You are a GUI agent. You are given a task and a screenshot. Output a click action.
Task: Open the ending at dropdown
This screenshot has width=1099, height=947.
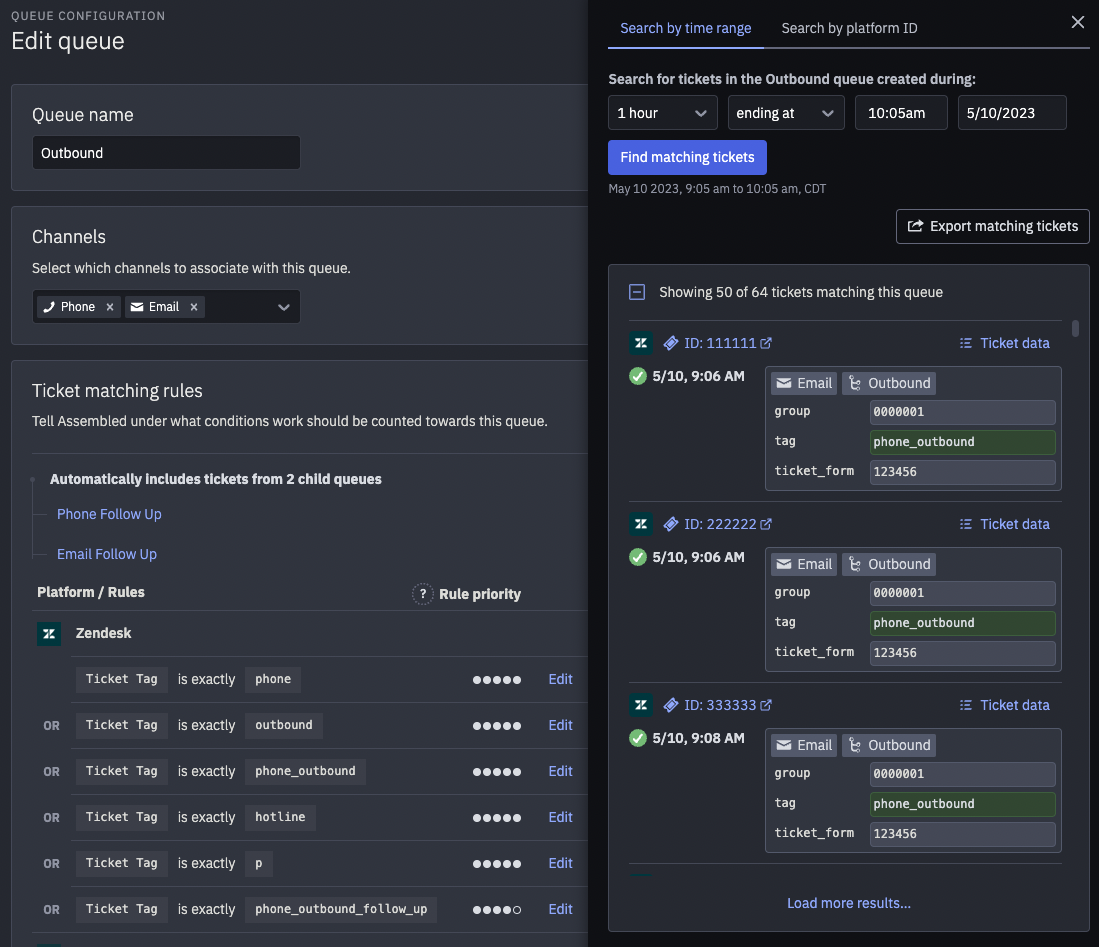click(786, 112)
